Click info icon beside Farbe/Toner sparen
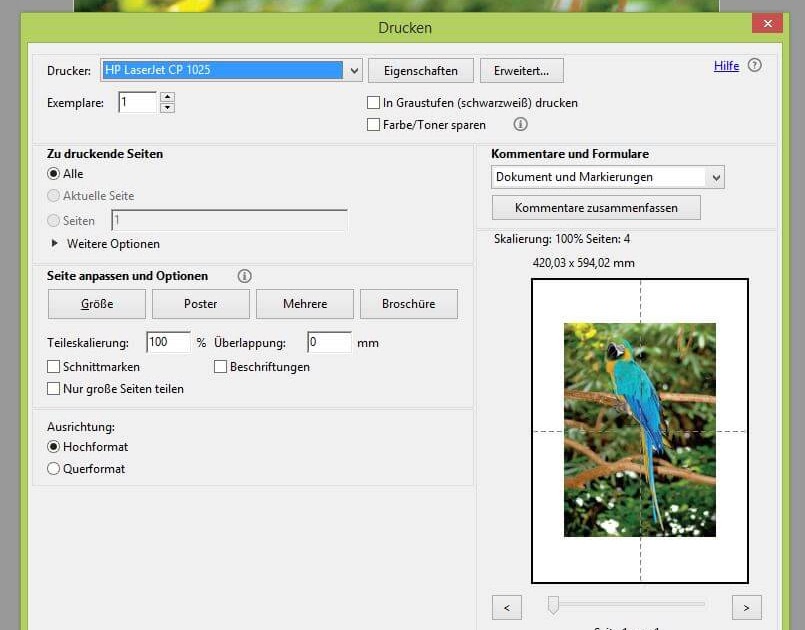 point(520,124)
